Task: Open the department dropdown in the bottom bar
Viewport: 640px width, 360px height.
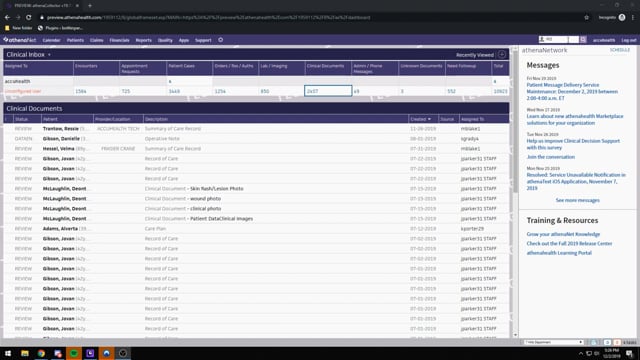Action: pos(553,342)
